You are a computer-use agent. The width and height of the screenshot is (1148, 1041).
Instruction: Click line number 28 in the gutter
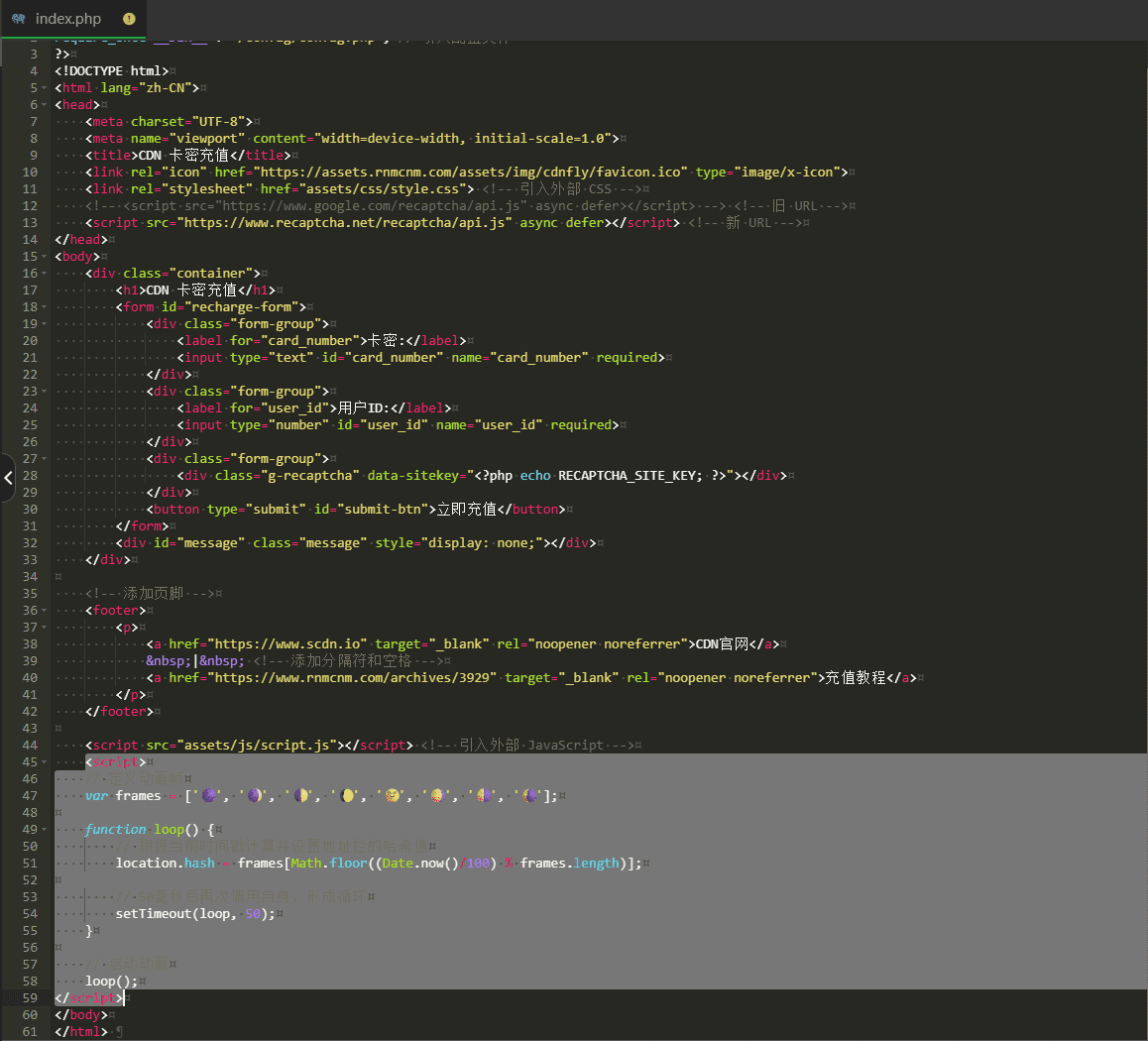coord(30,475)
